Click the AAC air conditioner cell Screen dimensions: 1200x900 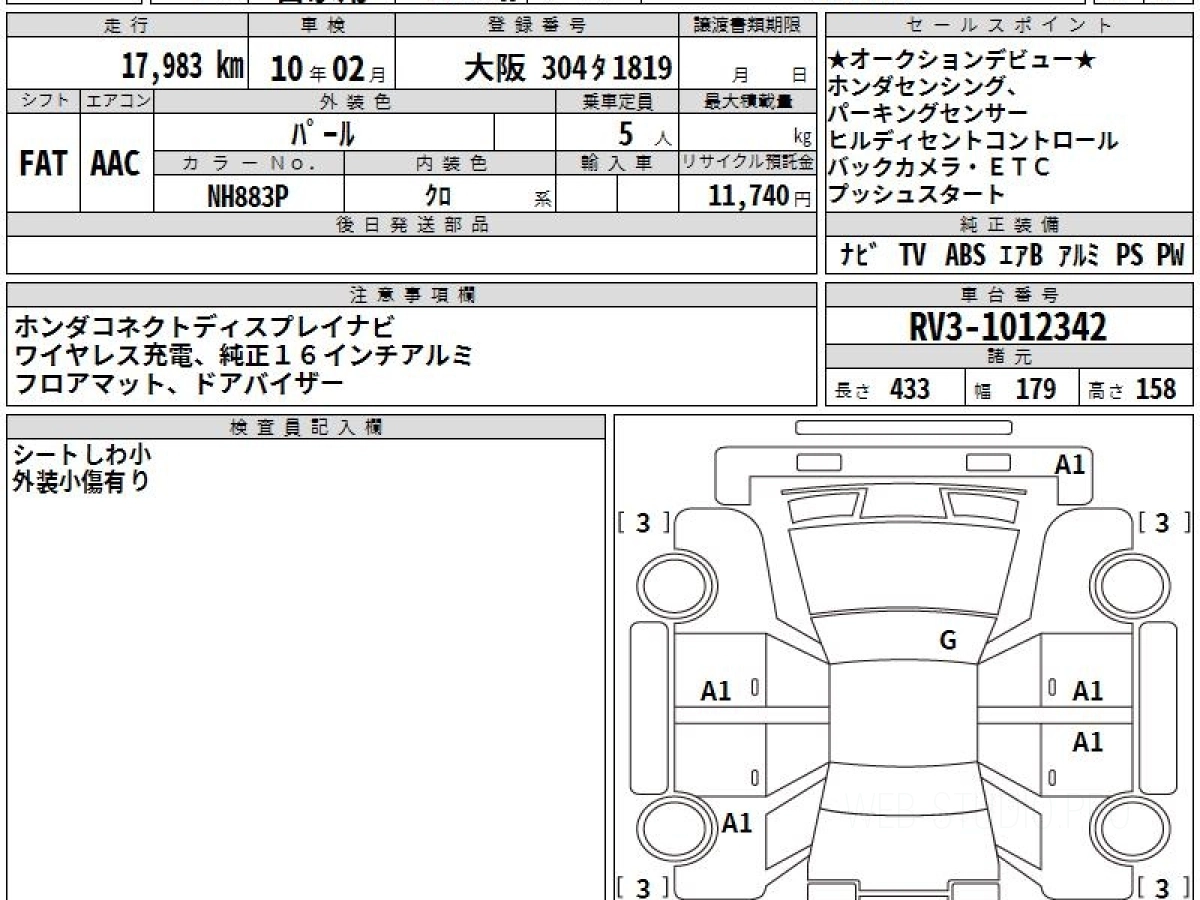coord(116,165)
